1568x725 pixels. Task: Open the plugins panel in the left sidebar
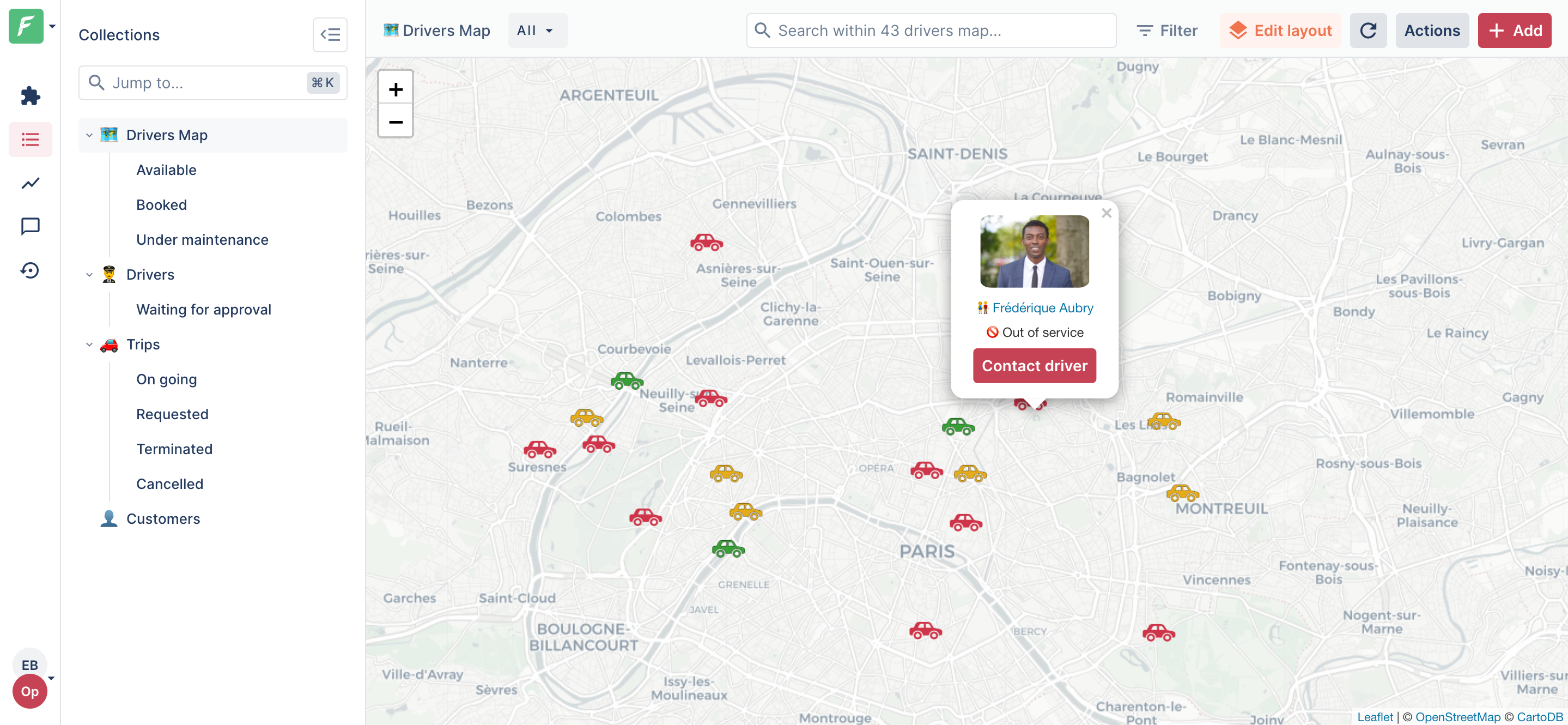[x=30, y=95]
